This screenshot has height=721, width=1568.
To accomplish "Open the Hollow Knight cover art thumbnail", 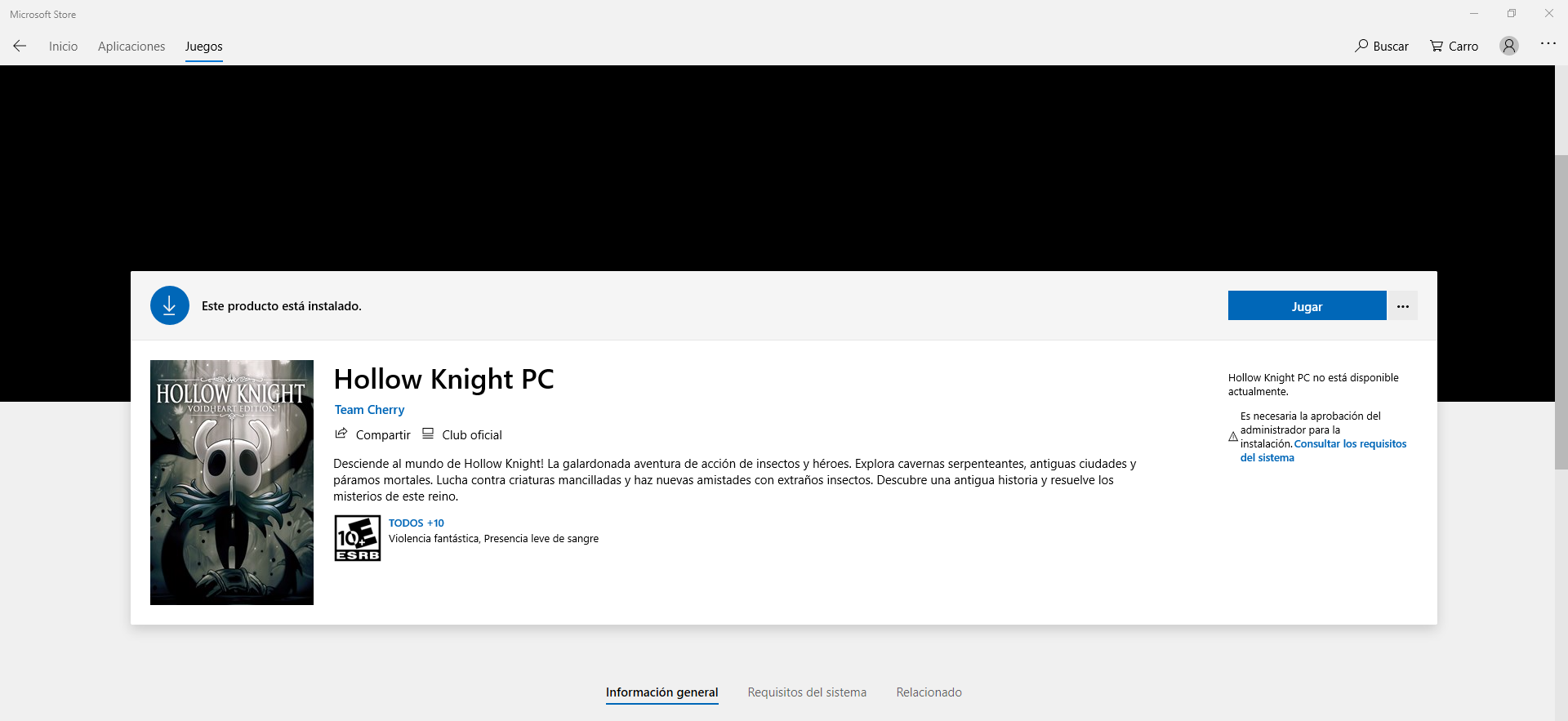I will (232, 483).
